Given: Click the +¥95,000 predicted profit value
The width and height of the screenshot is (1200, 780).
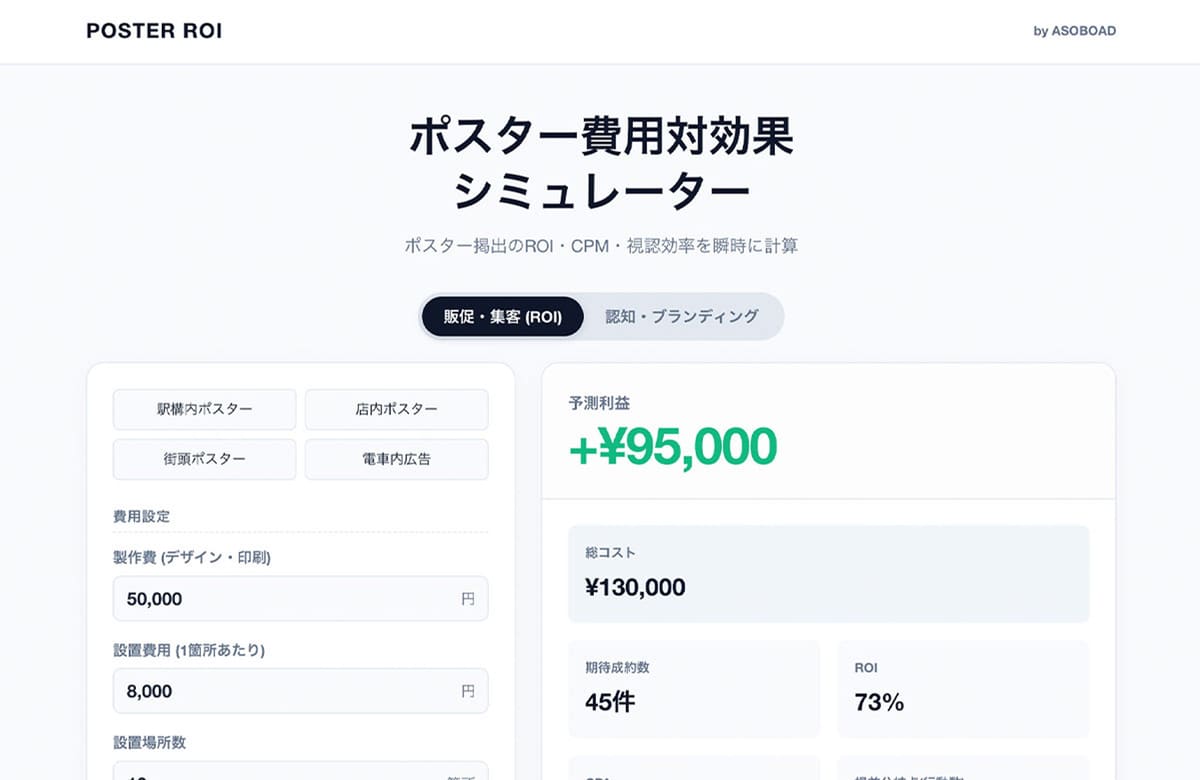Looking at the screenshot, I should [x=673, y=447].
